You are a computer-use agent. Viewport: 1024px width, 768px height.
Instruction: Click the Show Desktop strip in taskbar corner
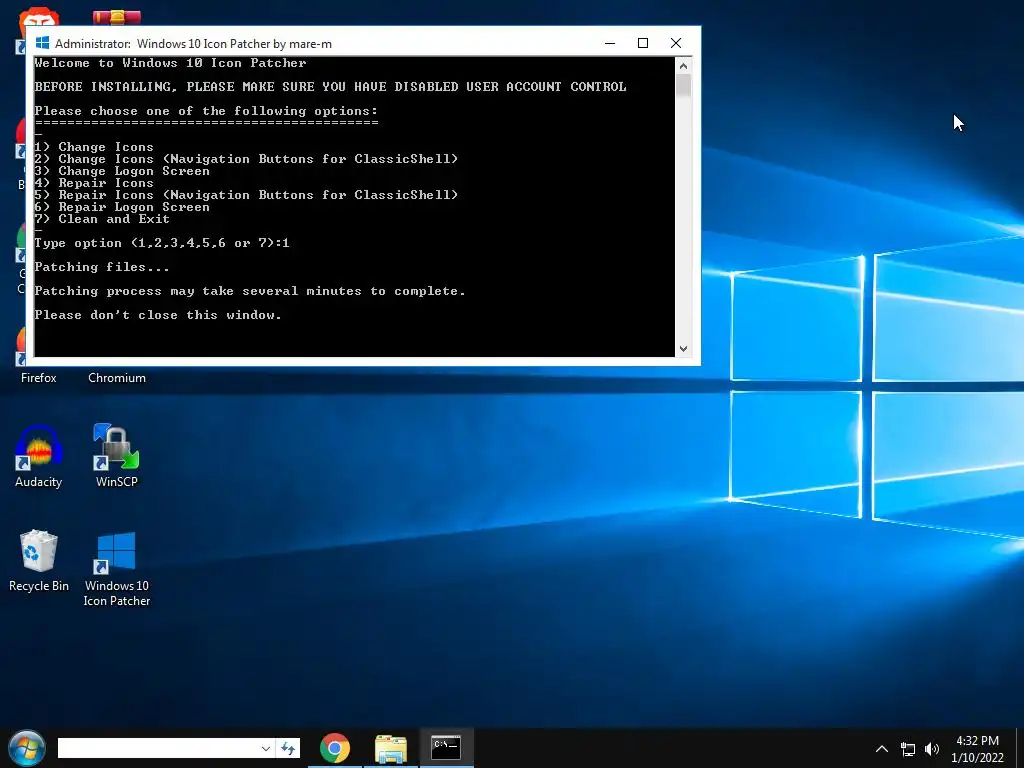tap(1020, 748)
